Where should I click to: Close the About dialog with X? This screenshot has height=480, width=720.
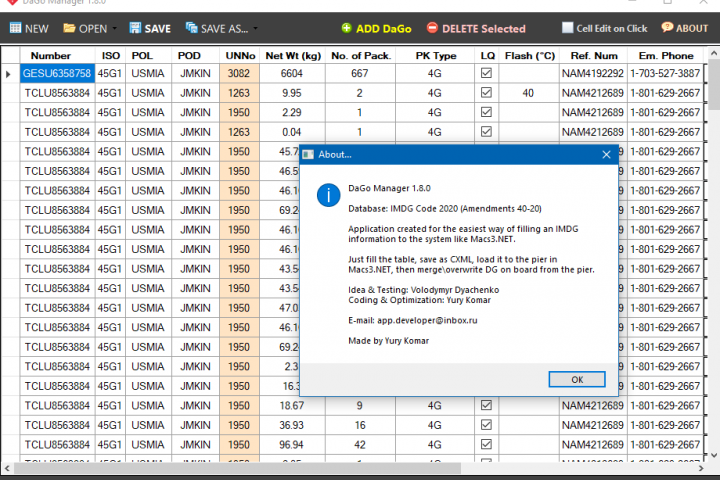pos(606,155)
